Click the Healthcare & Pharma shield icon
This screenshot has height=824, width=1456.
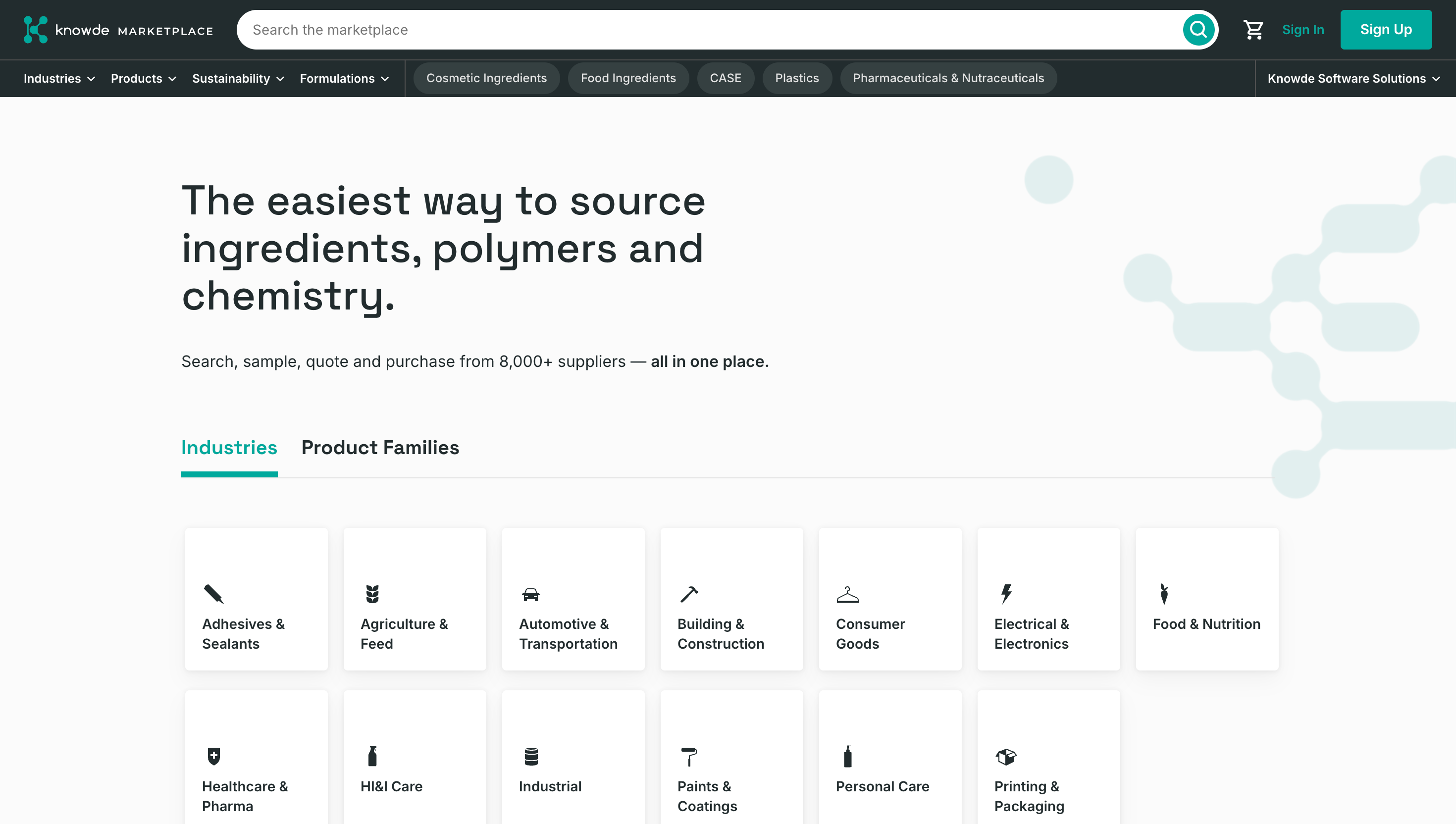(x=213, y=756)
